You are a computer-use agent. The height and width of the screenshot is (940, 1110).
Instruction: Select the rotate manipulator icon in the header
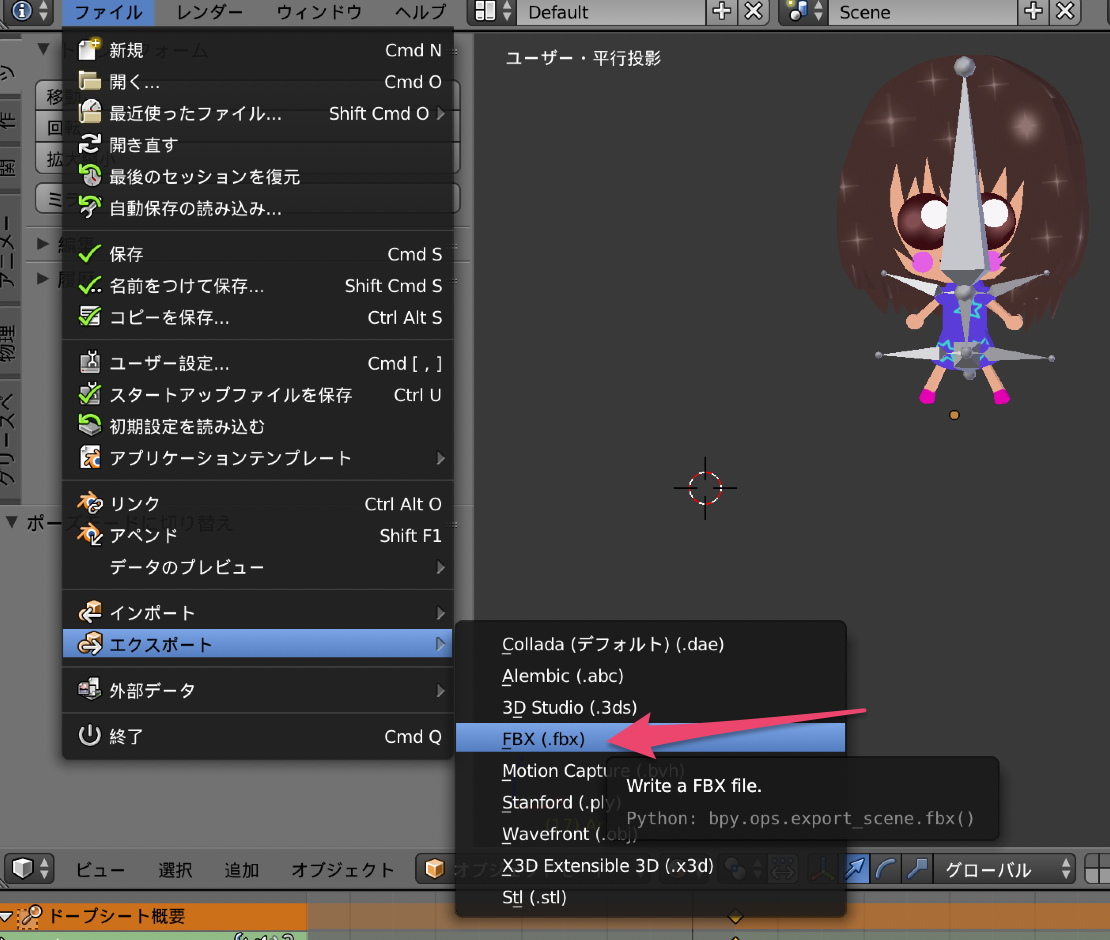pyautogui.click(x=885, y=869)
